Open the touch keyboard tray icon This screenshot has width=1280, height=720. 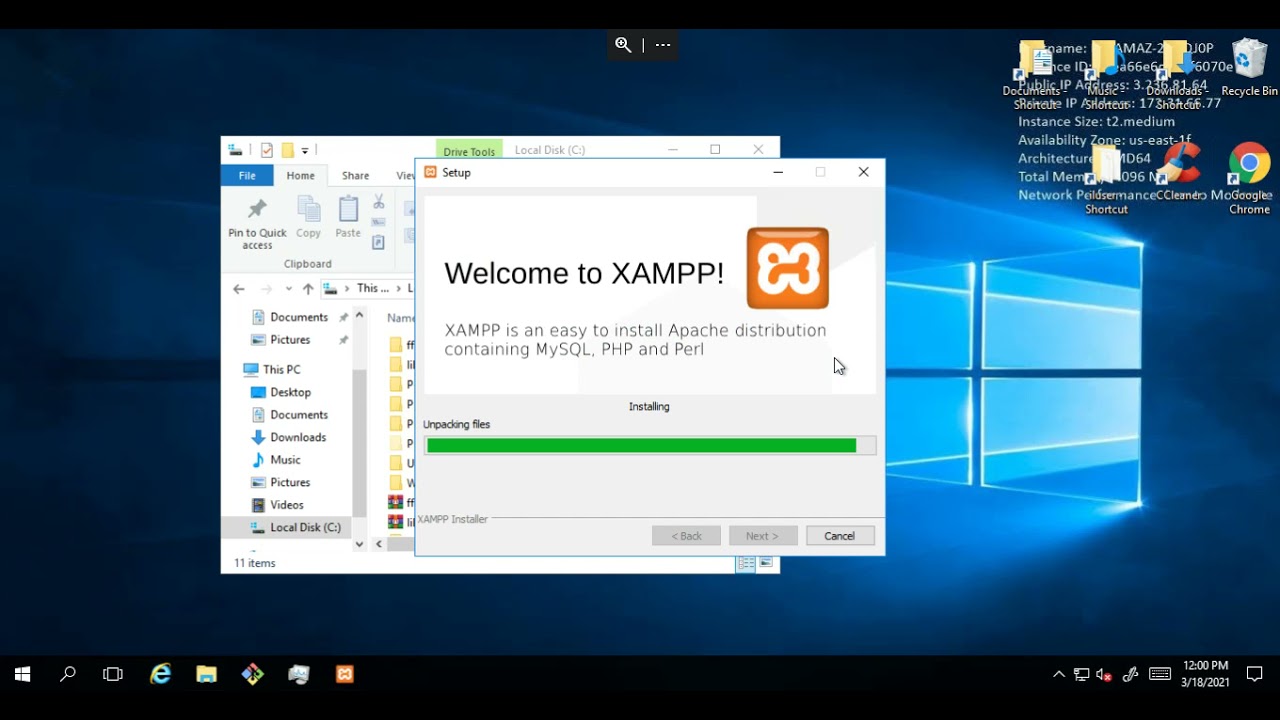pyautogui.click(x=1160, y=674)
